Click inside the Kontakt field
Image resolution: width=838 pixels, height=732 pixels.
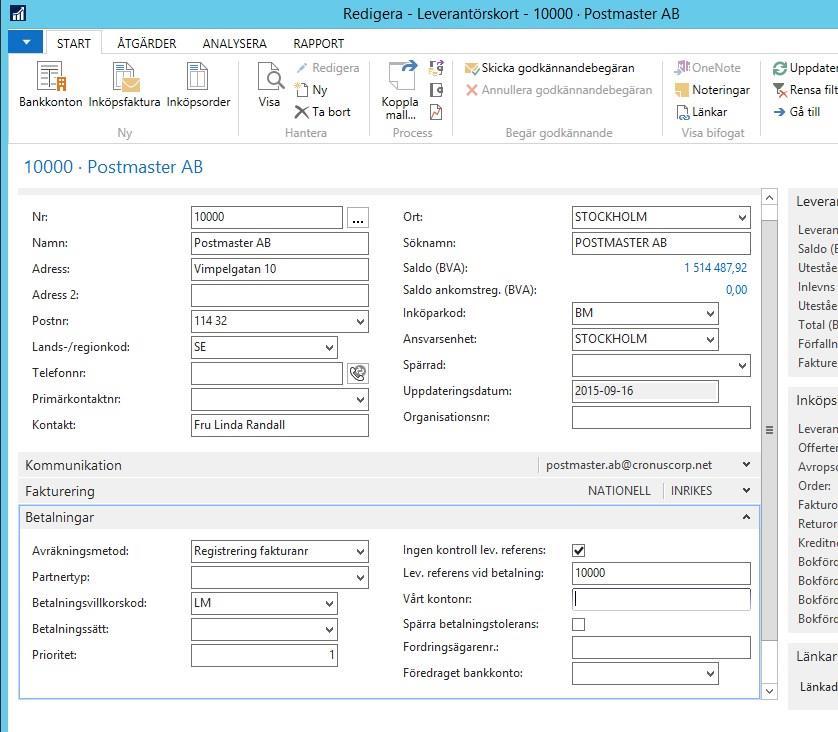280,425
